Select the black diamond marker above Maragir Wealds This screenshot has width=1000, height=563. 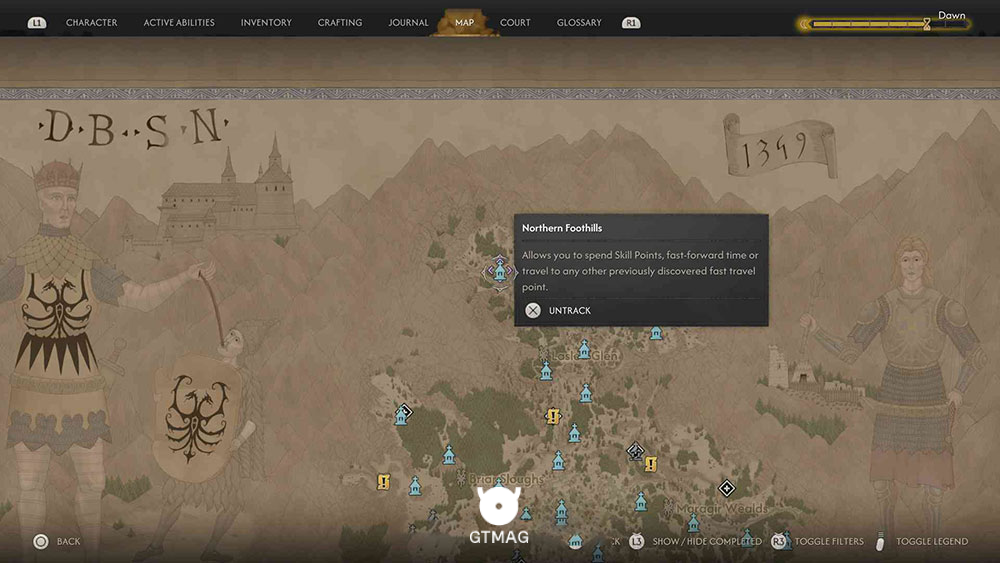coord(726,488)
